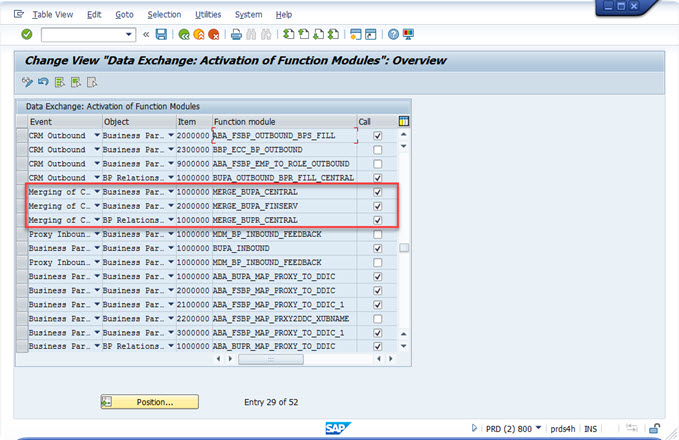Open the Edit menu
This screenshot has width=679, height=440.
pyautogui.click(x=94, y=14)
